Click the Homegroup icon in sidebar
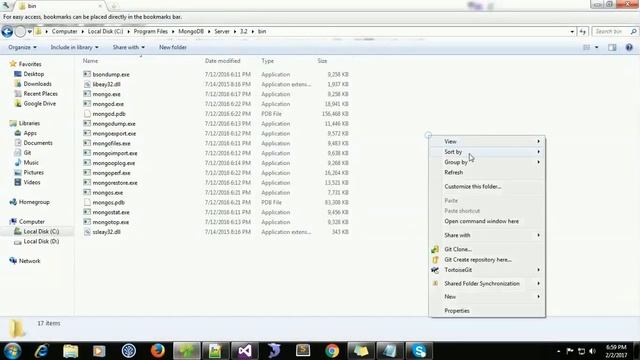 [13, 202]
